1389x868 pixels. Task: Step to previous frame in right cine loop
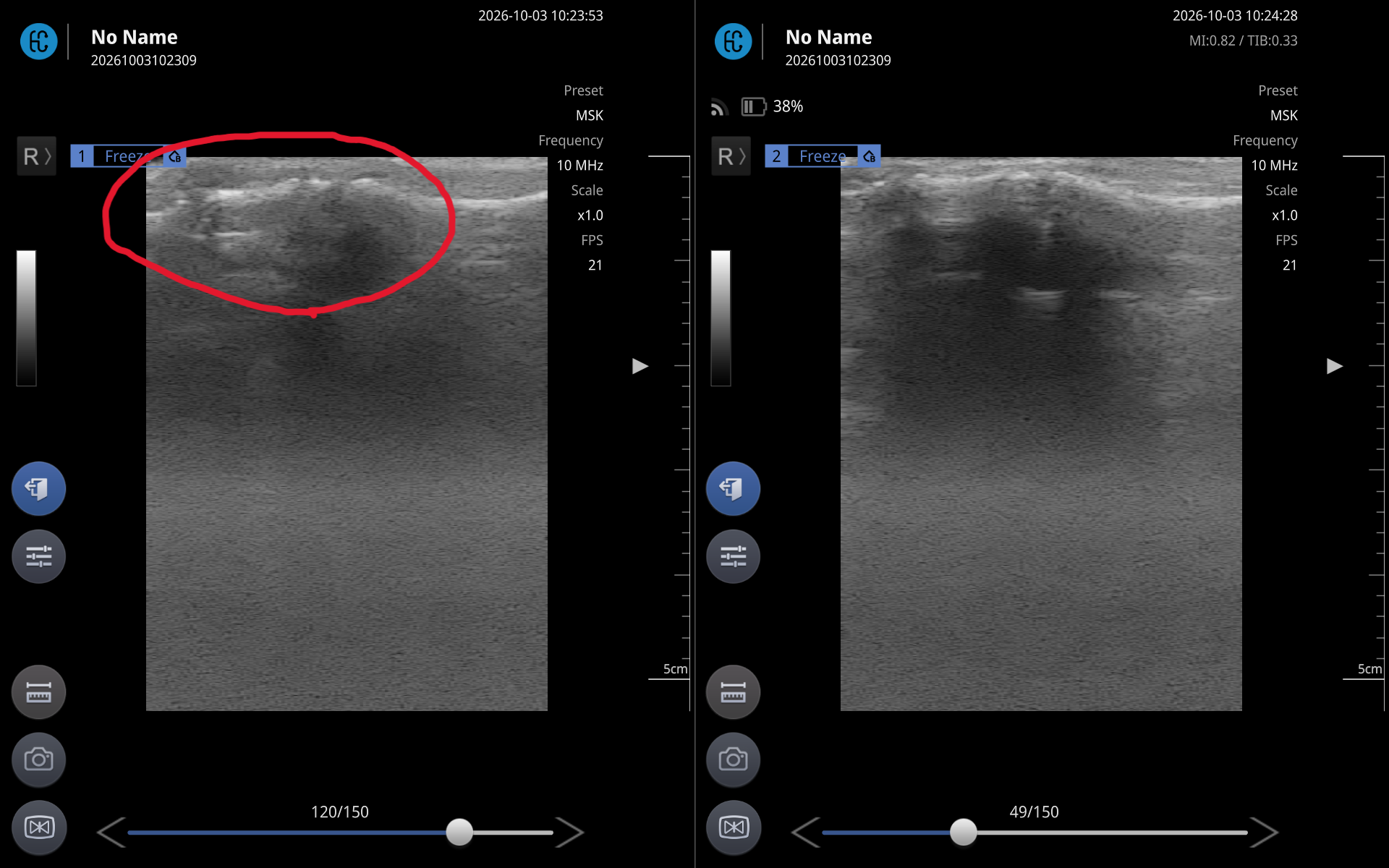click(806, 832)
